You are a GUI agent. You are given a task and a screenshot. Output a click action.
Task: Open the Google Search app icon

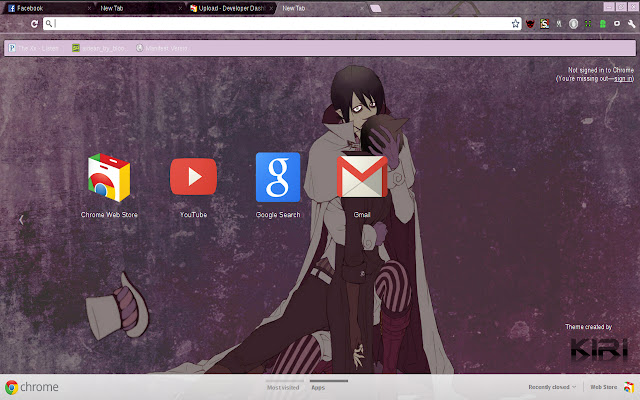click(278, 177)
